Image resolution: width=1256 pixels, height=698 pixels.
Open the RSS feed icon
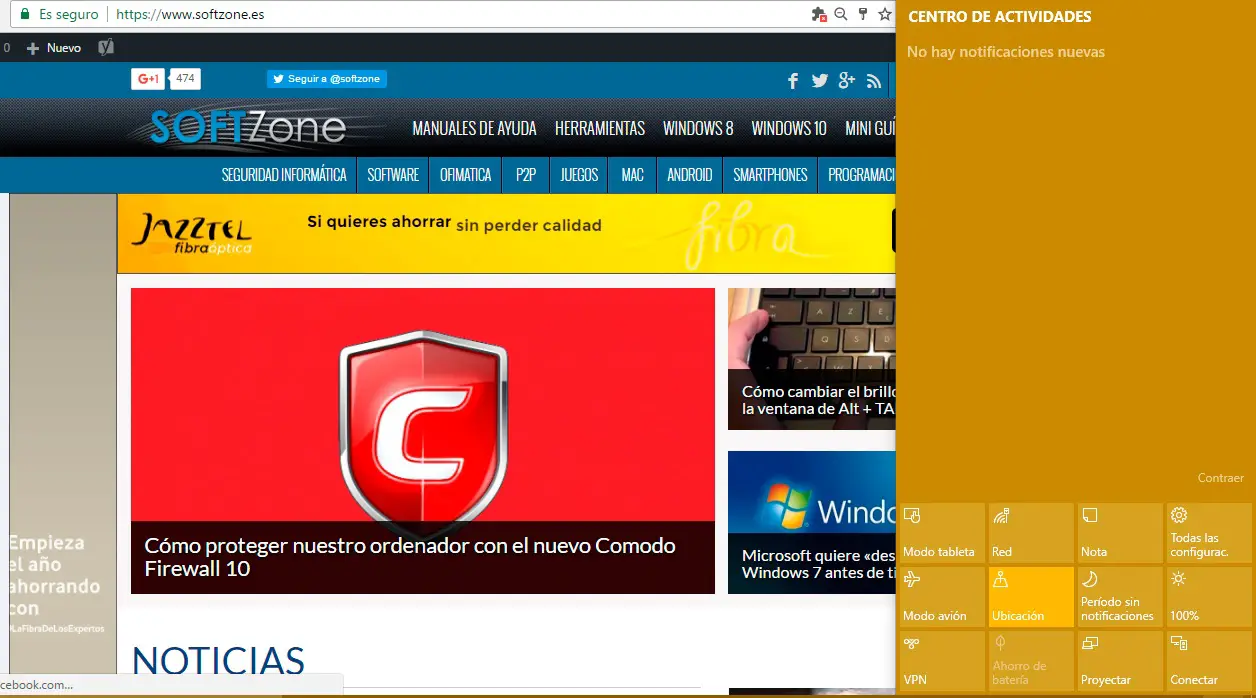874,81
